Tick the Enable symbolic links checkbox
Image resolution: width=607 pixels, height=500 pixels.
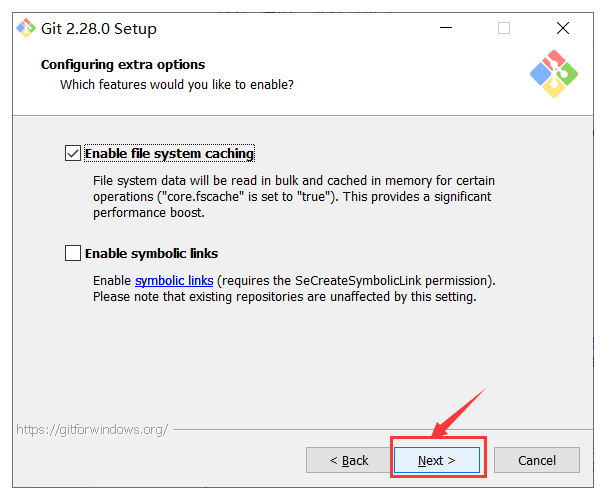[x=73, y=253]
